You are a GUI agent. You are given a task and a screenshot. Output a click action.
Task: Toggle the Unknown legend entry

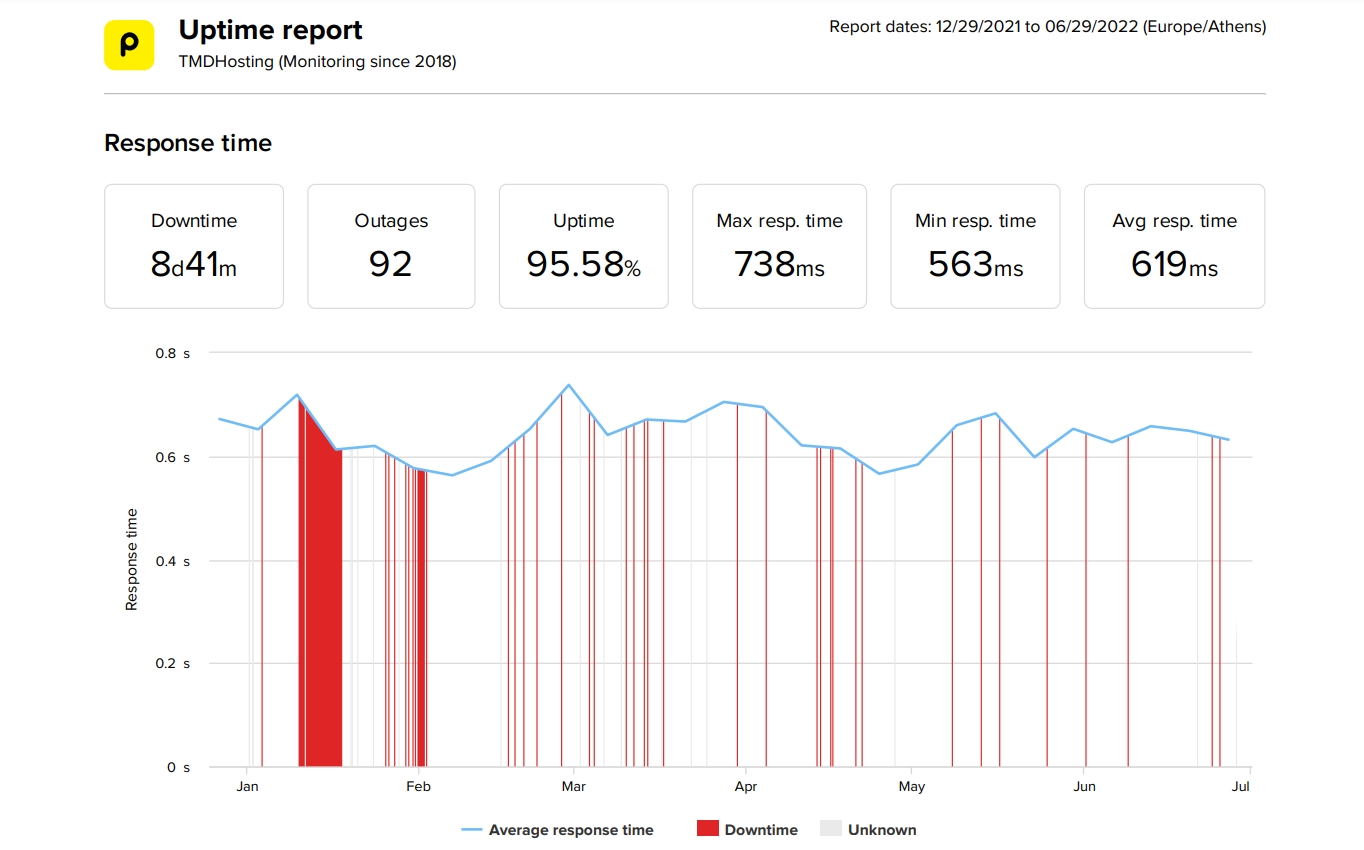tap(868, 830)
